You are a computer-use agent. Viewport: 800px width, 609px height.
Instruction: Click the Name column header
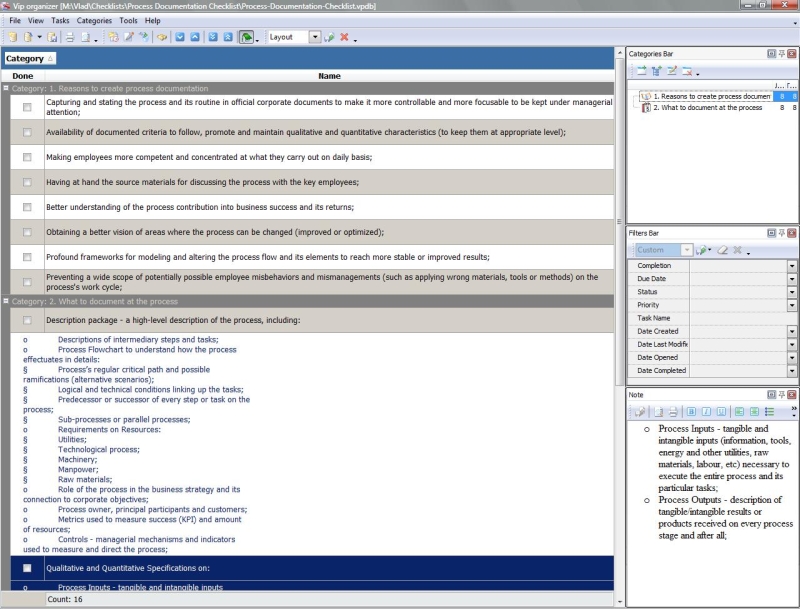point(329,76)
